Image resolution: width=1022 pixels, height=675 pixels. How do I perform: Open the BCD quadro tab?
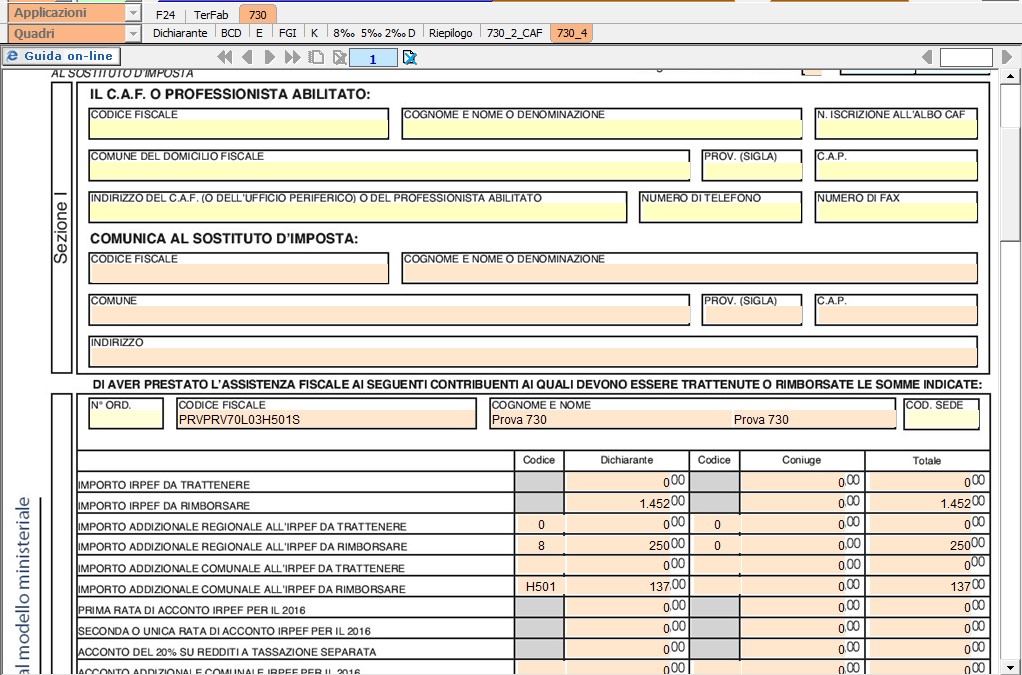pos(231,33)
